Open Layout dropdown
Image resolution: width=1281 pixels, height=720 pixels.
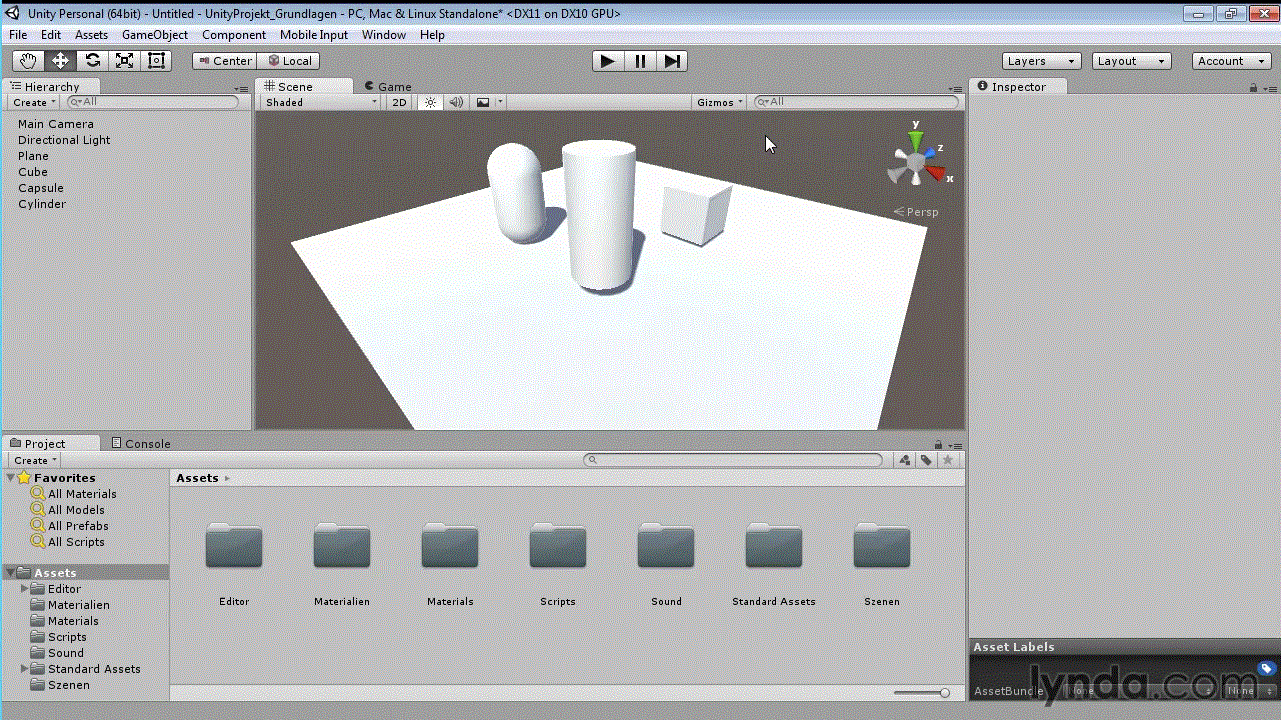click(1131, 61)
